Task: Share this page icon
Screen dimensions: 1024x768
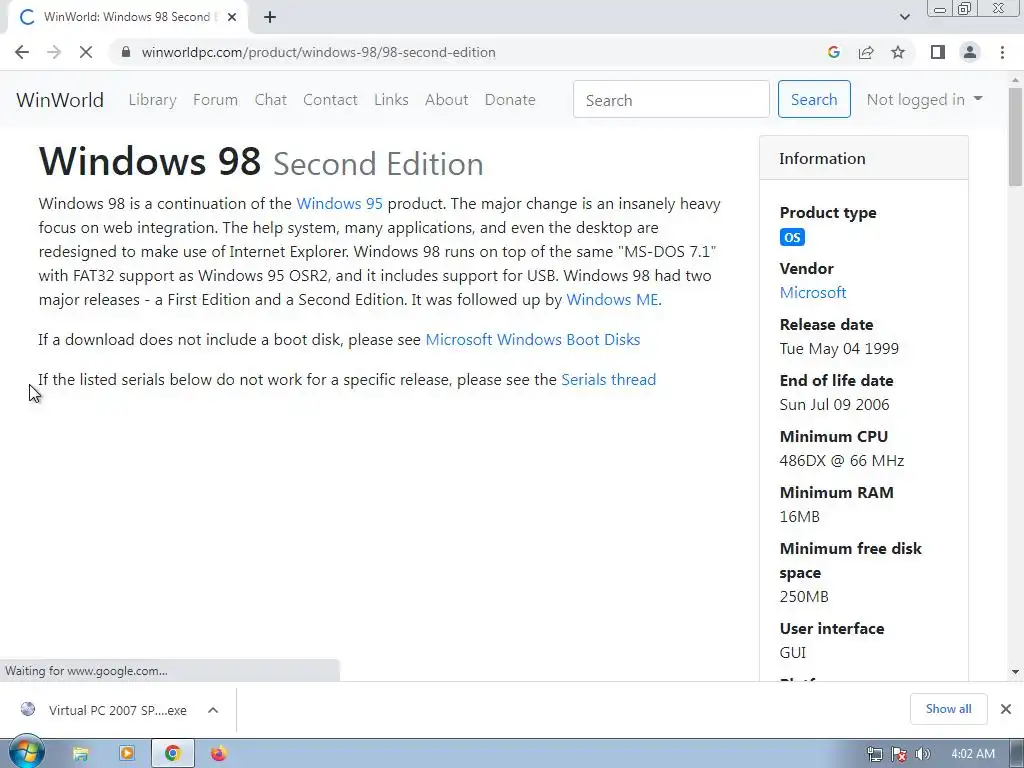Action: tap(866, 52)
